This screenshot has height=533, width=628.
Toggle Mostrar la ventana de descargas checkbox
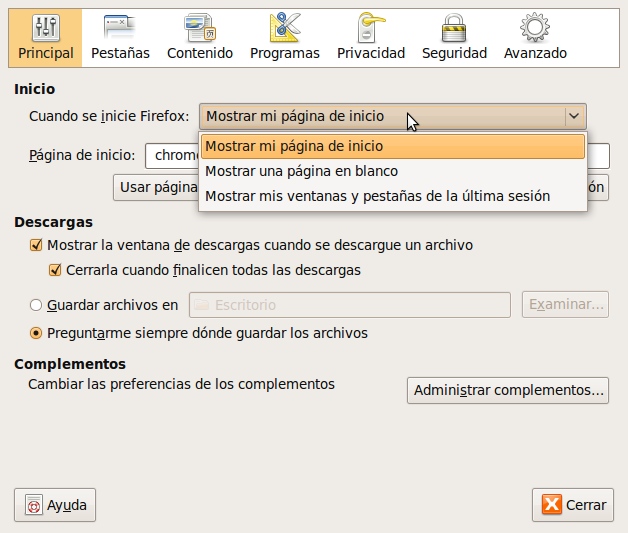coord(36,245)
